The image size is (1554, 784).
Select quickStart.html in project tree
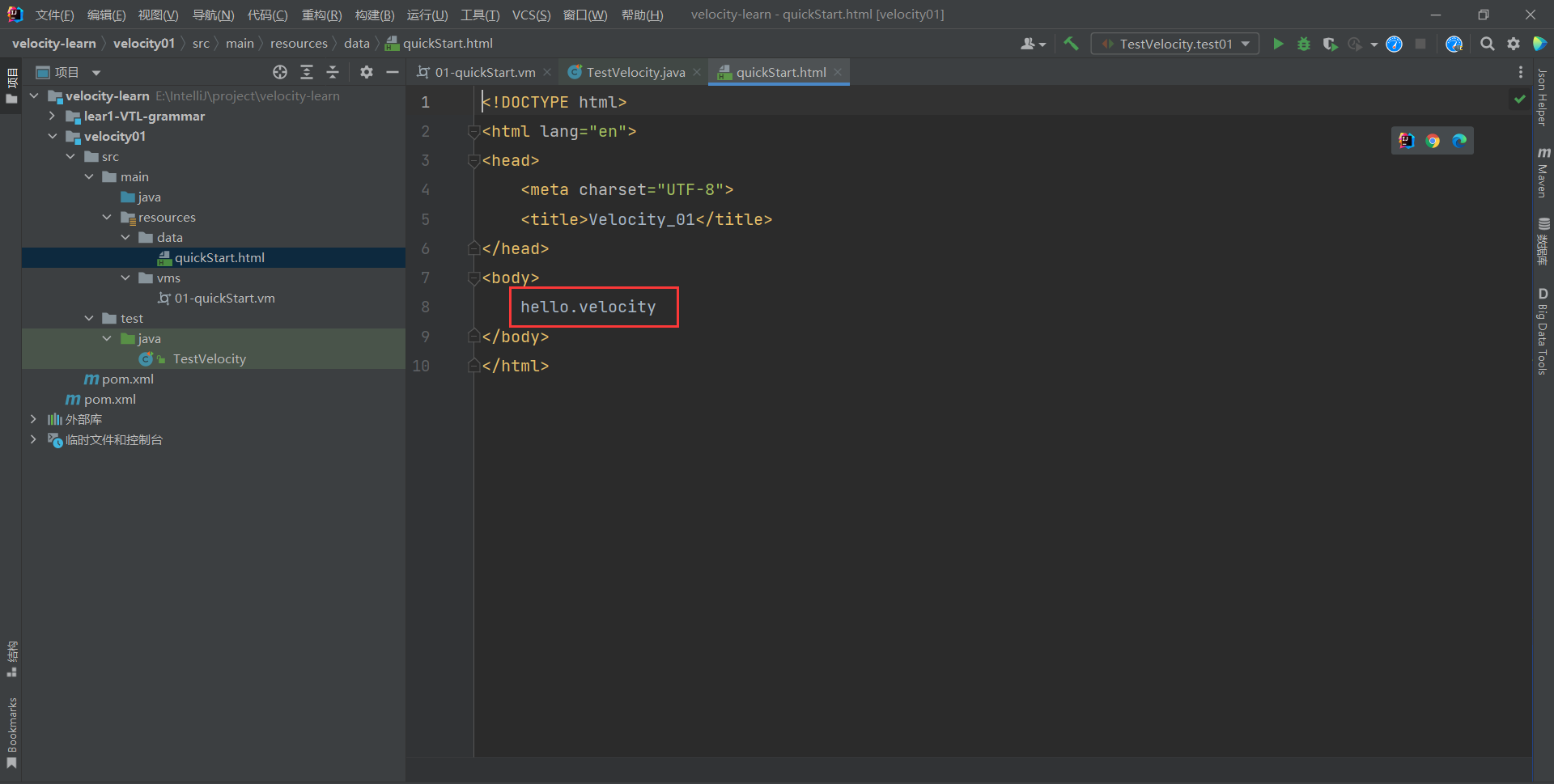[x=214, y=257]
